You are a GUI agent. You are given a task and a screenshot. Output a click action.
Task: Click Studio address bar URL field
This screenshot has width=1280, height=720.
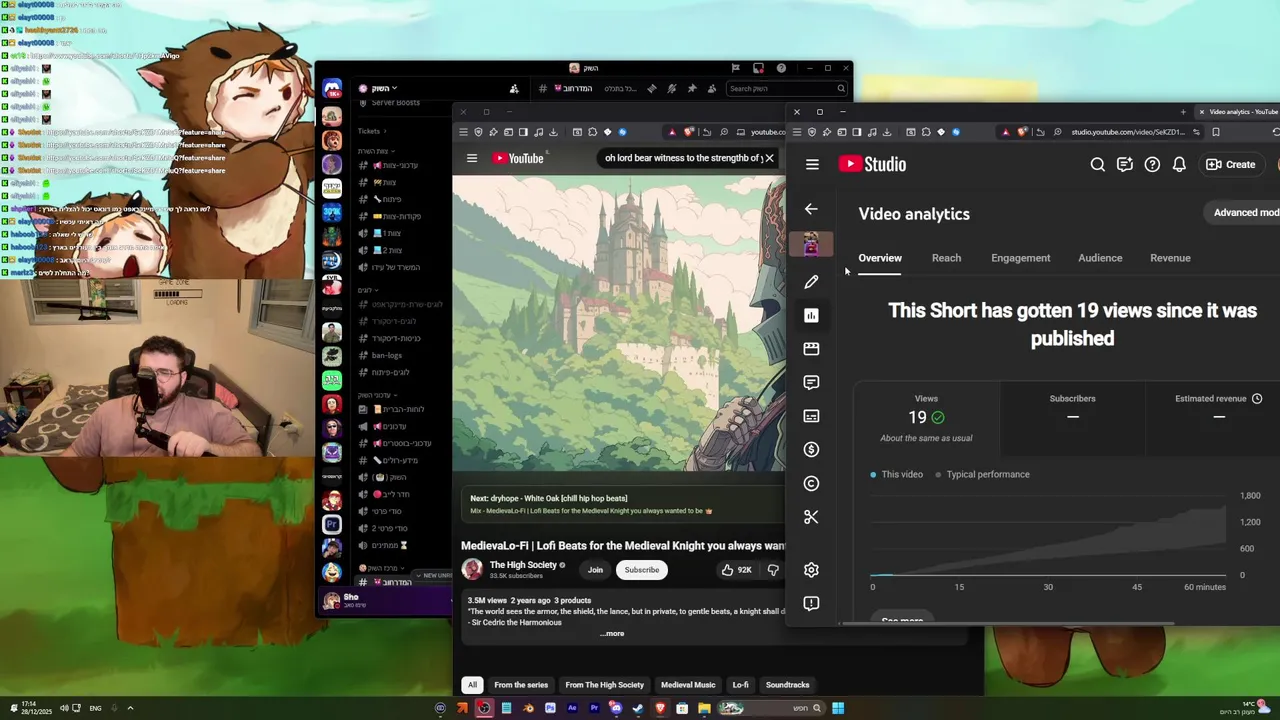click(x=1128, y=132)
